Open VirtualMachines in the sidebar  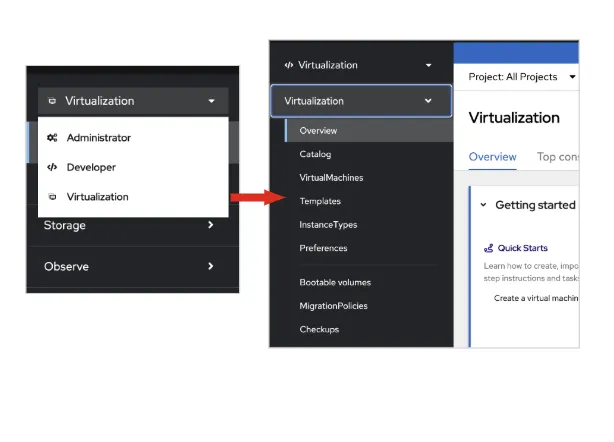(x=331, y=178)
